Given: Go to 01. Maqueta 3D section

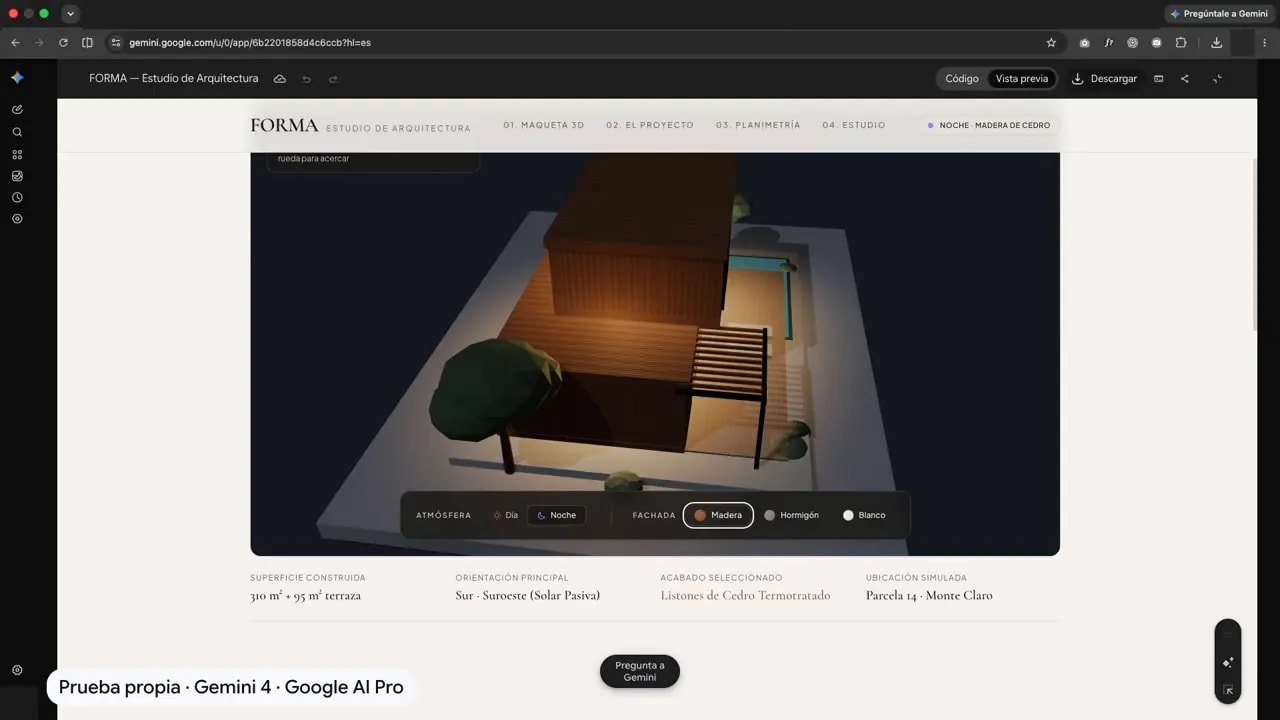Looking at the screenshot, I should (544, 126).
